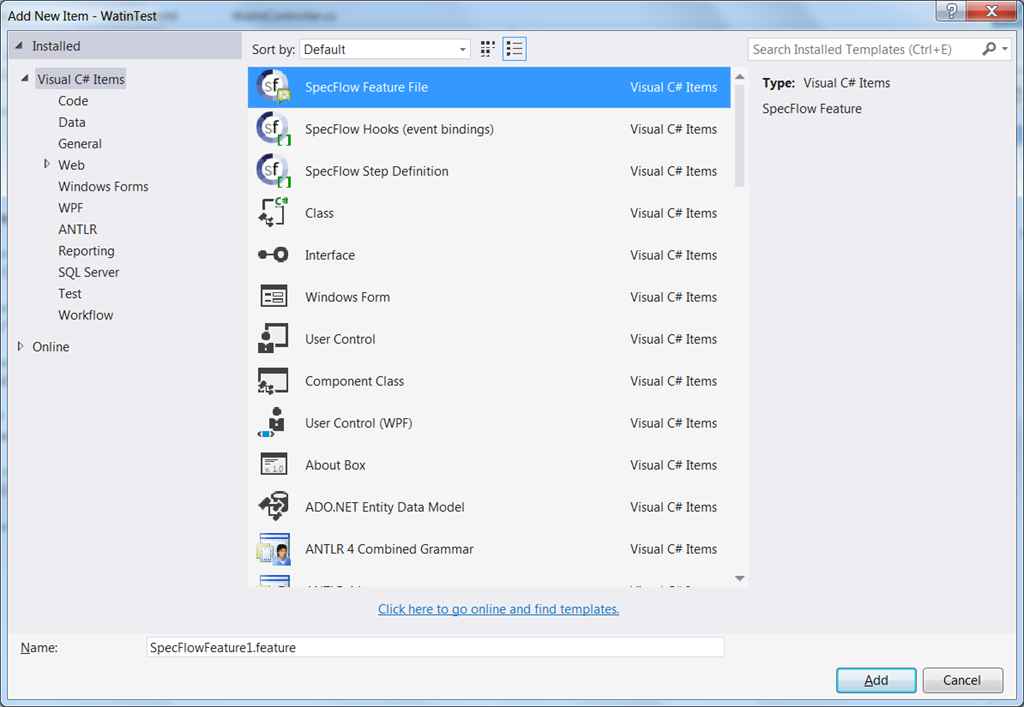Select the Code category
The width and height of the screenshot is (1024, 707).
[x=73, y=101]
